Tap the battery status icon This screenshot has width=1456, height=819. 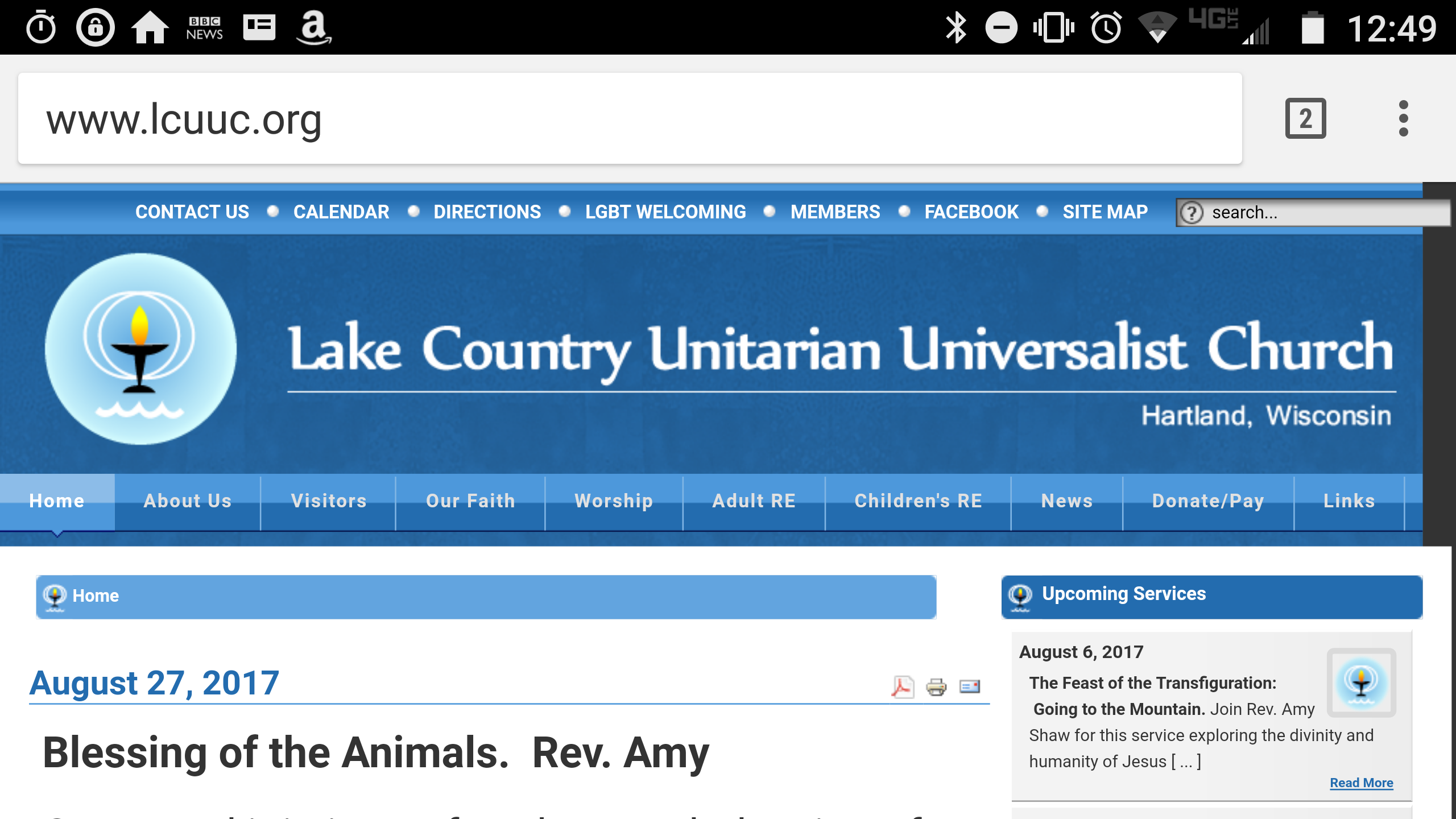pos(1313,27)
